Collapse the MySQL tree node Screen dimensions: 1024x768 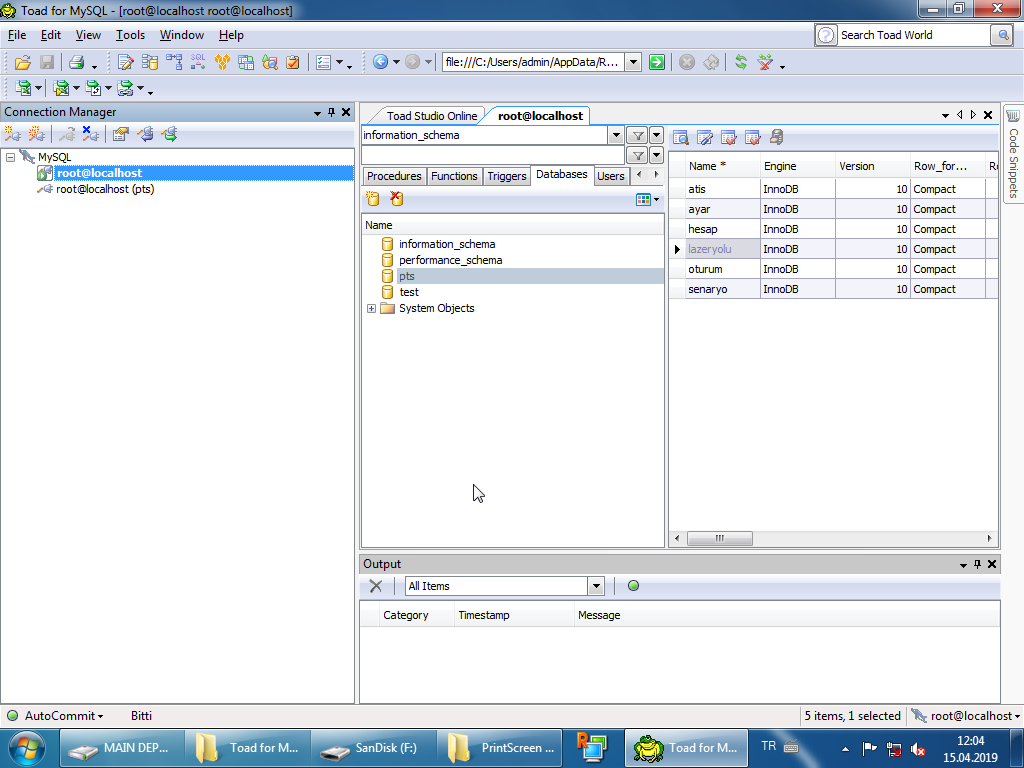click(10, 157)
